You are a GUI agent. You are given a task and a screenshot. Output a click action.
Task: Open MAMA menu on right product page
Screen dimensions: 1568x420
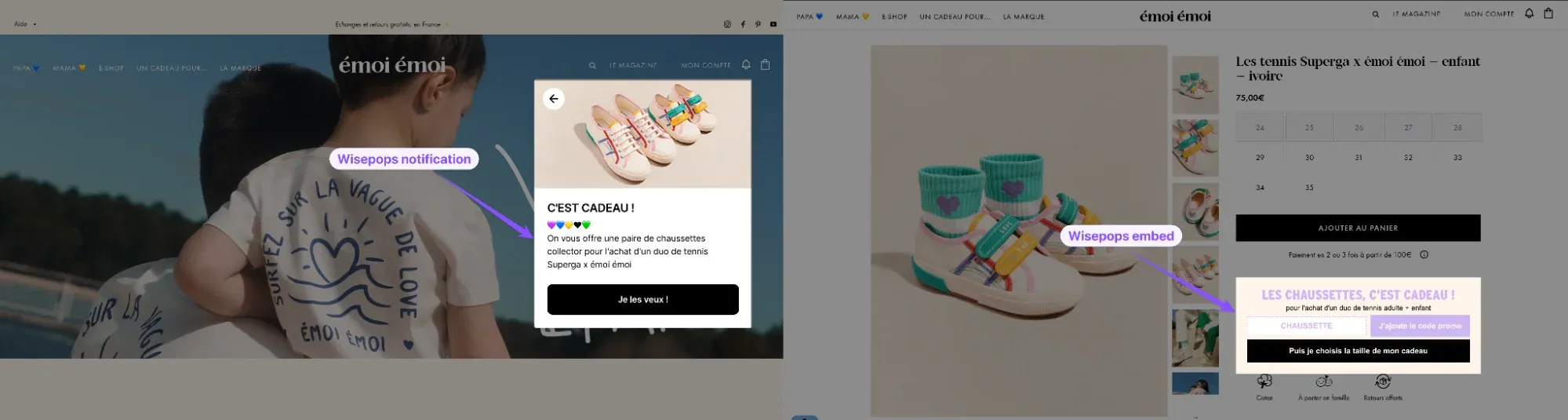853,16
